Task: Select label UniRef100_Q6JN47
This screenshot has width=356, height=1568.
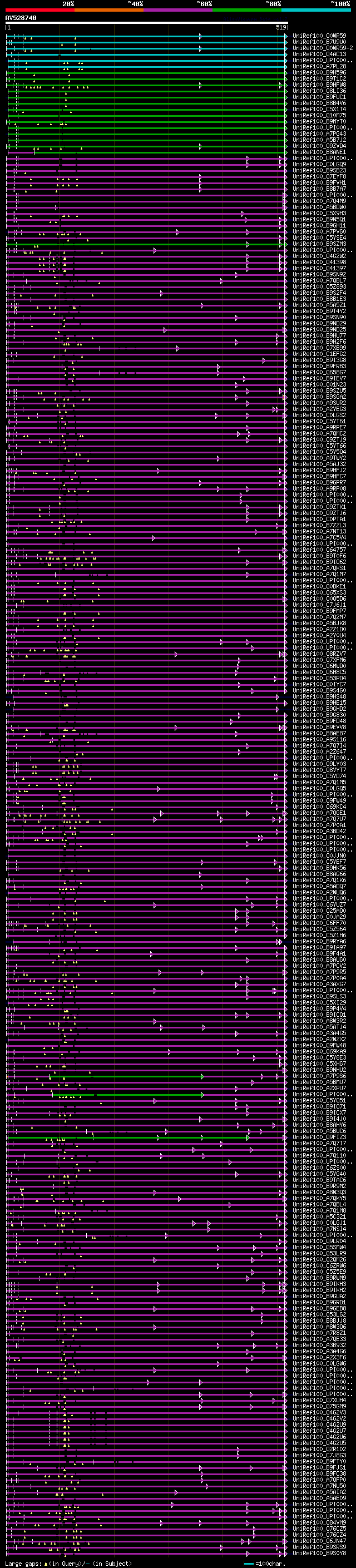Action: click(319, 1541)
